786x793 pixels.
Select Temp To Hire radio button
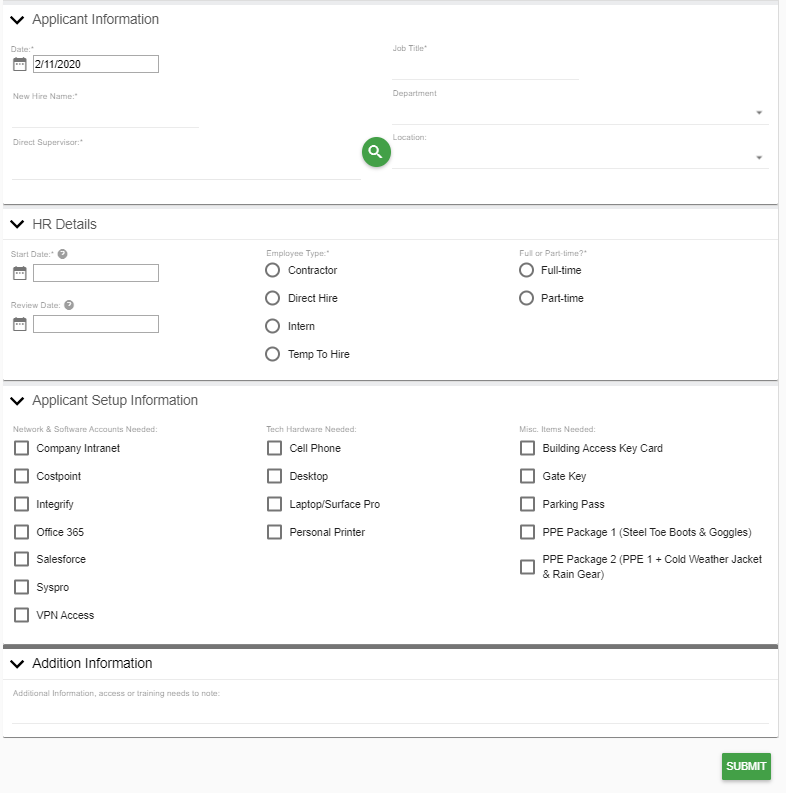pyautogui.click(x=272, y=354)
